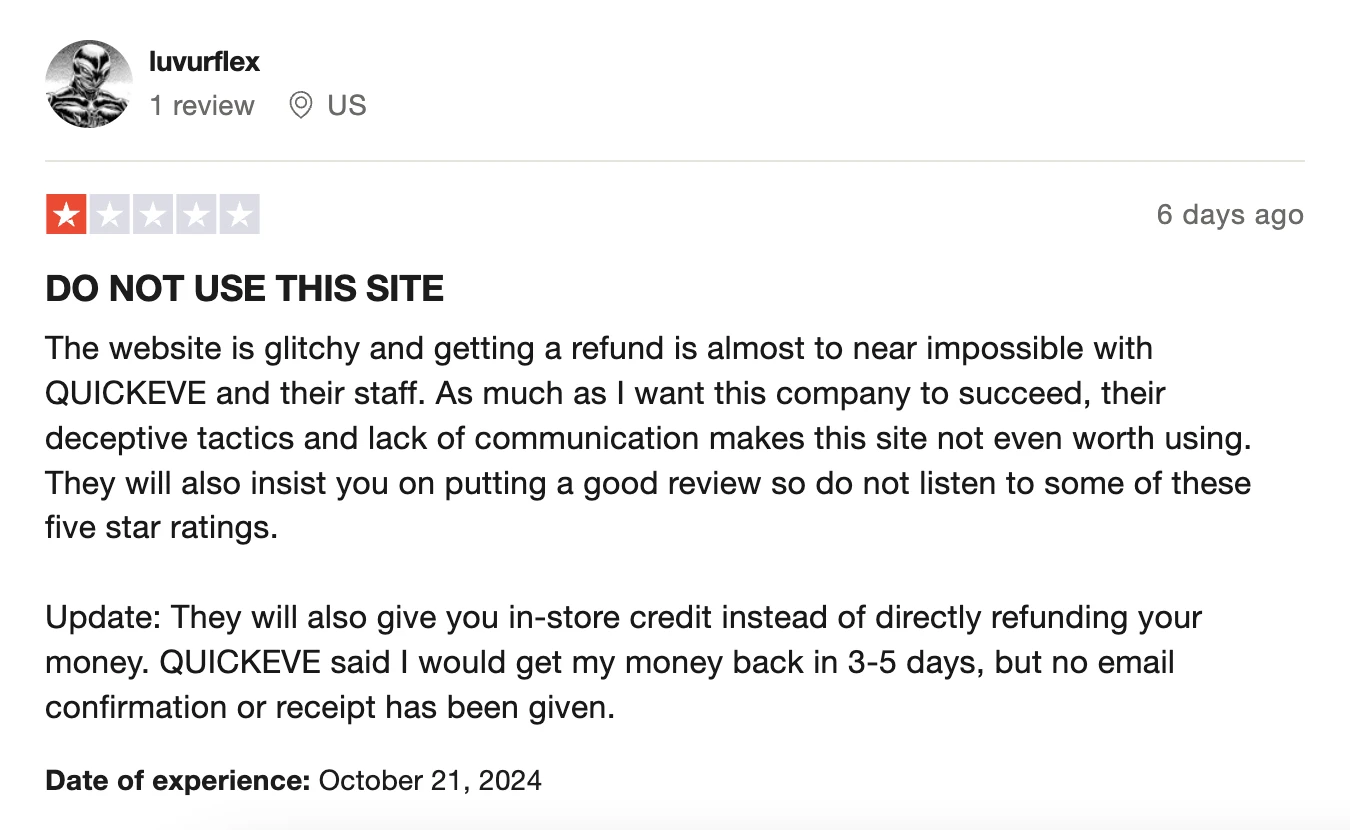Open the luvurflex username link

[204, 62]
